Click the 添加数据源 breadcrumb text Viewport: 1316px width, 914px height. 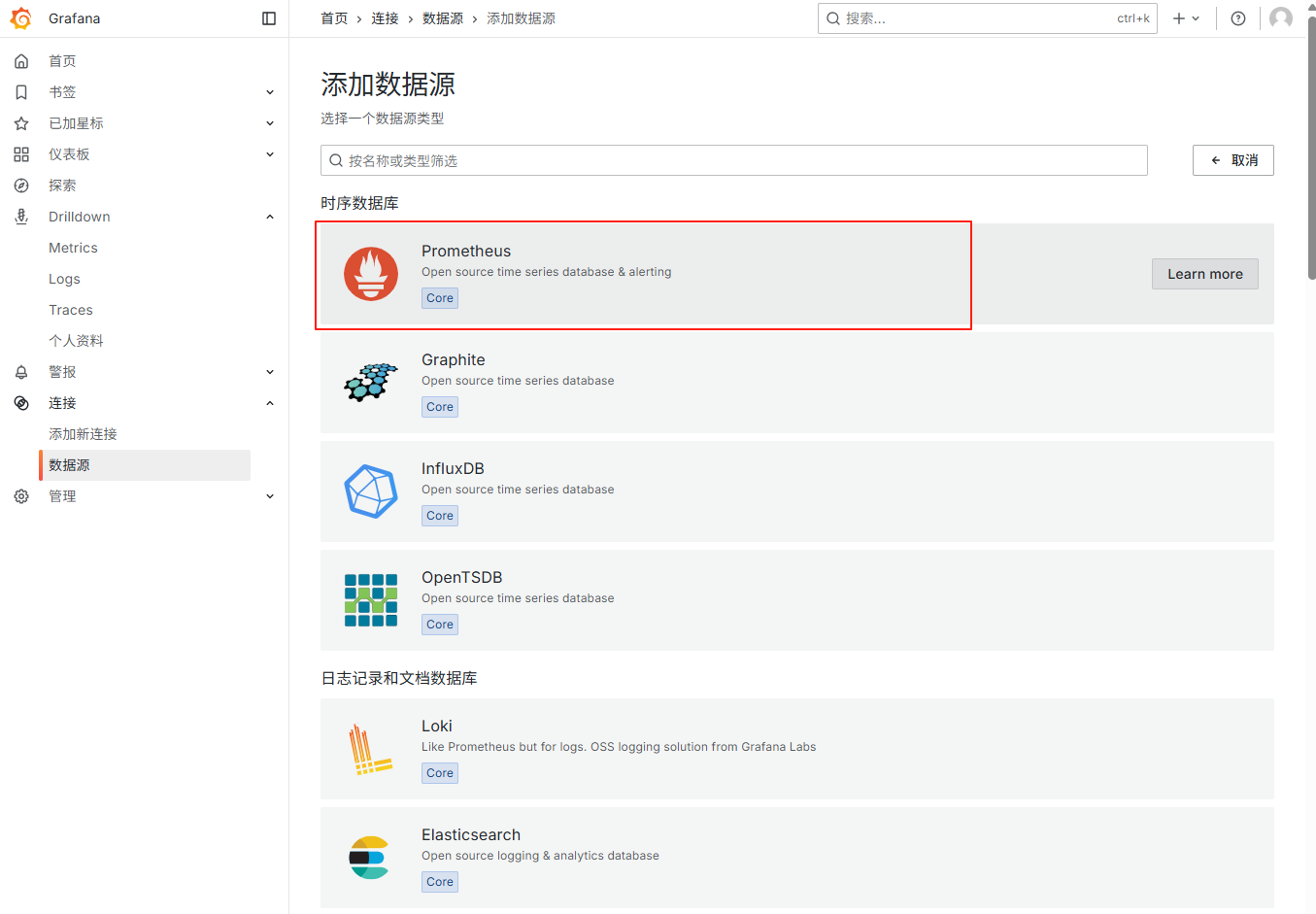[x=521, y=18]
